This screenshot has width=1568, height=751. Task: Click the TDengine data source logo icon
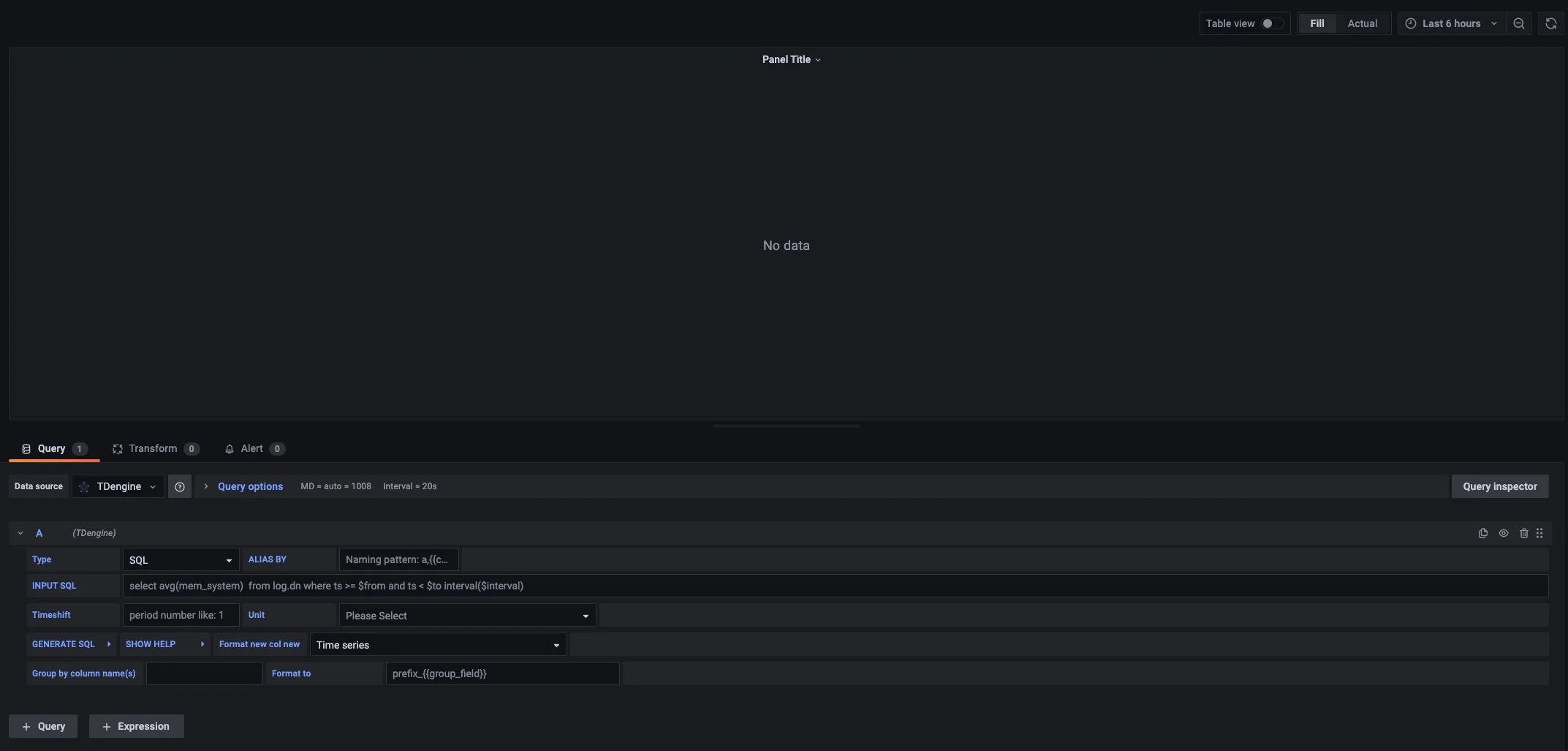click(84, 486)
